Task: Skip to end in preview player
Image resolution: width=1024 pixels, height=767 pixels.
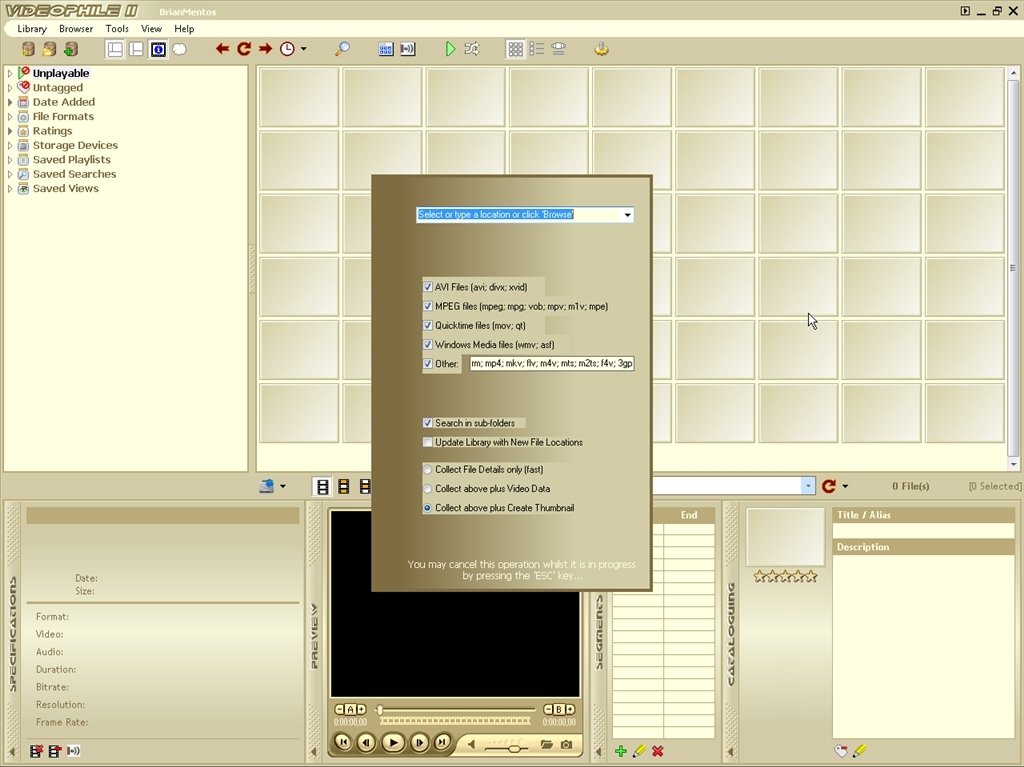Action: pyautogui.click(x=442, y=742)
